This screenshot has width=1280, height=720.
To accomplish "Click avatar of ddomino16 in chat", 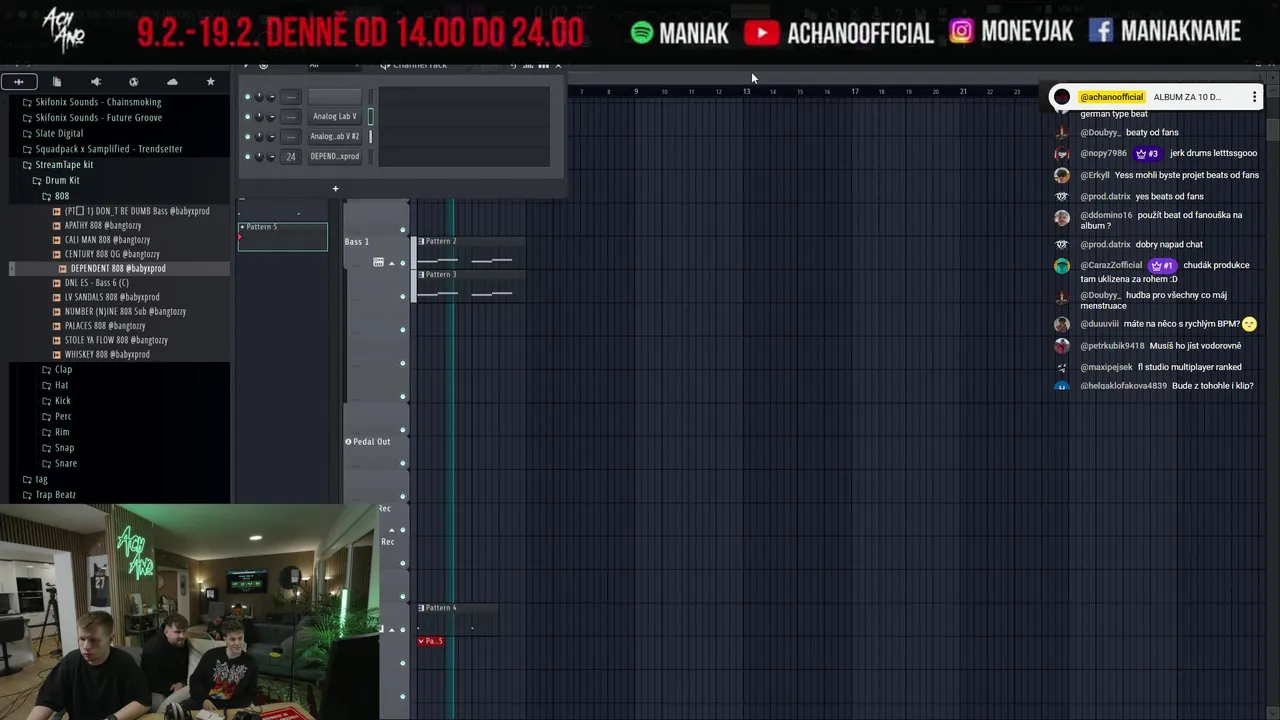I will (1062, 217).
